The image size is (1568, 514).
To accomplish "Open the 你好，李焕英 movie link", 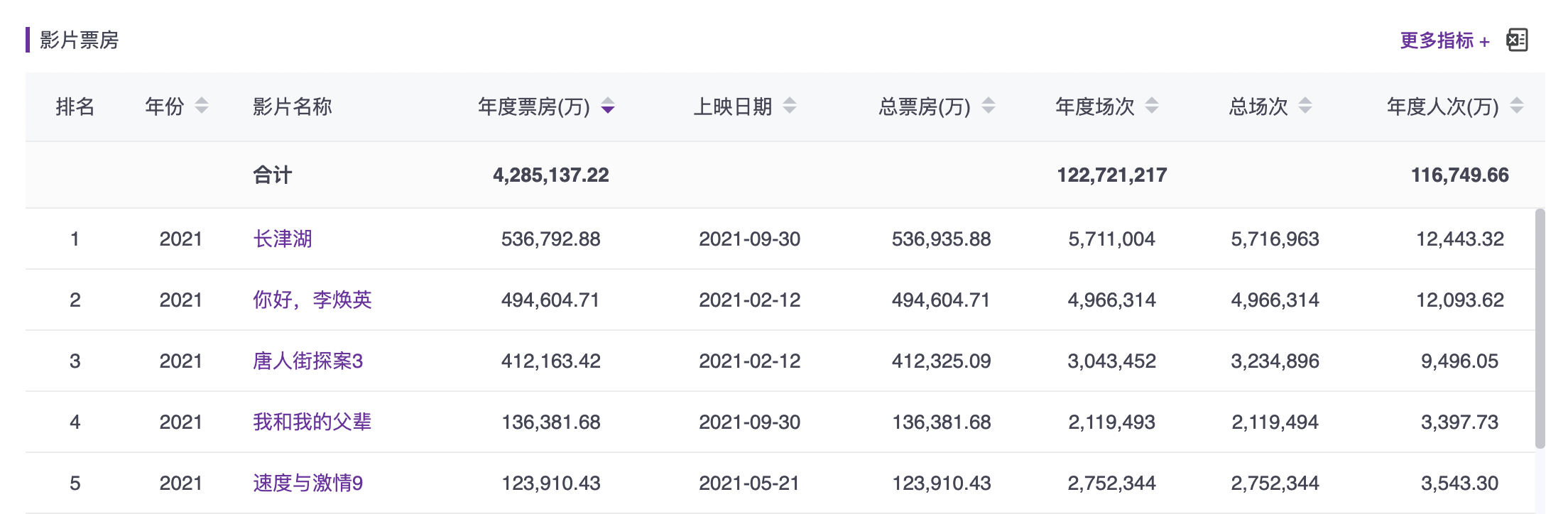I will click(312, 300).
